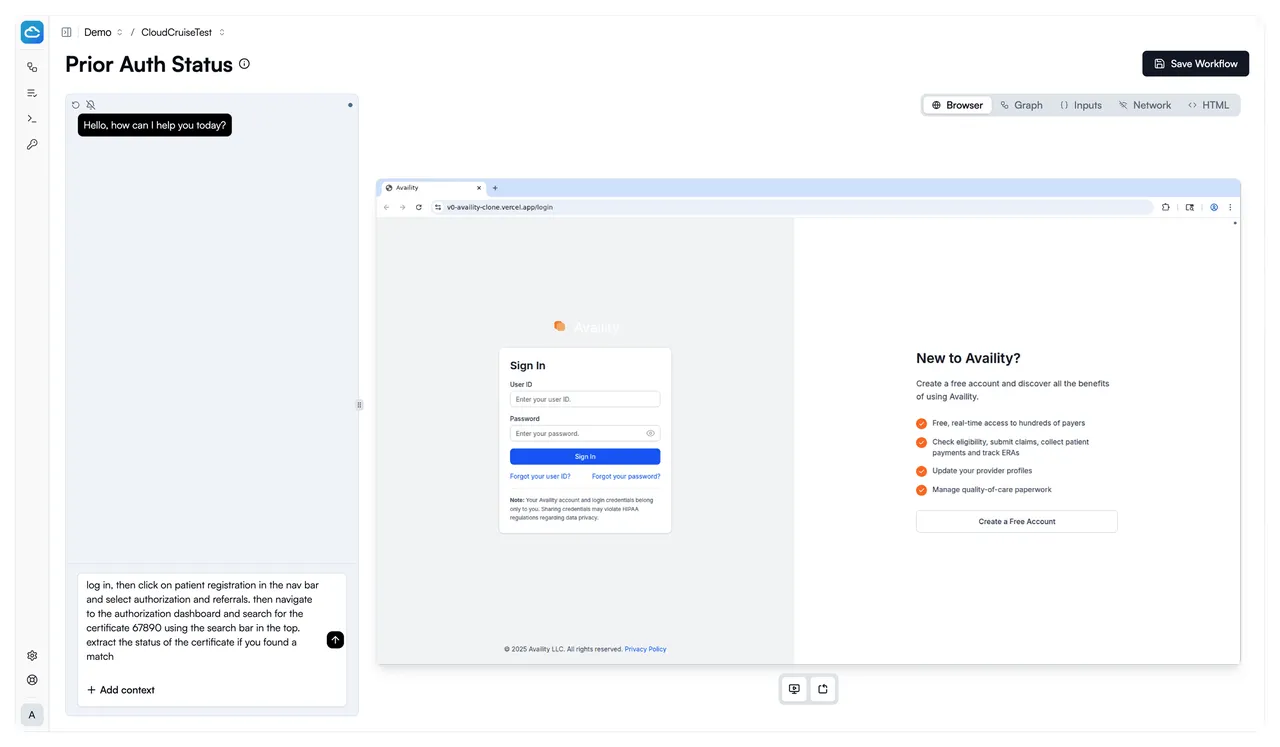Open the workflows icon in sidebar
1280x747 pixels.
[x=32, y=67]
